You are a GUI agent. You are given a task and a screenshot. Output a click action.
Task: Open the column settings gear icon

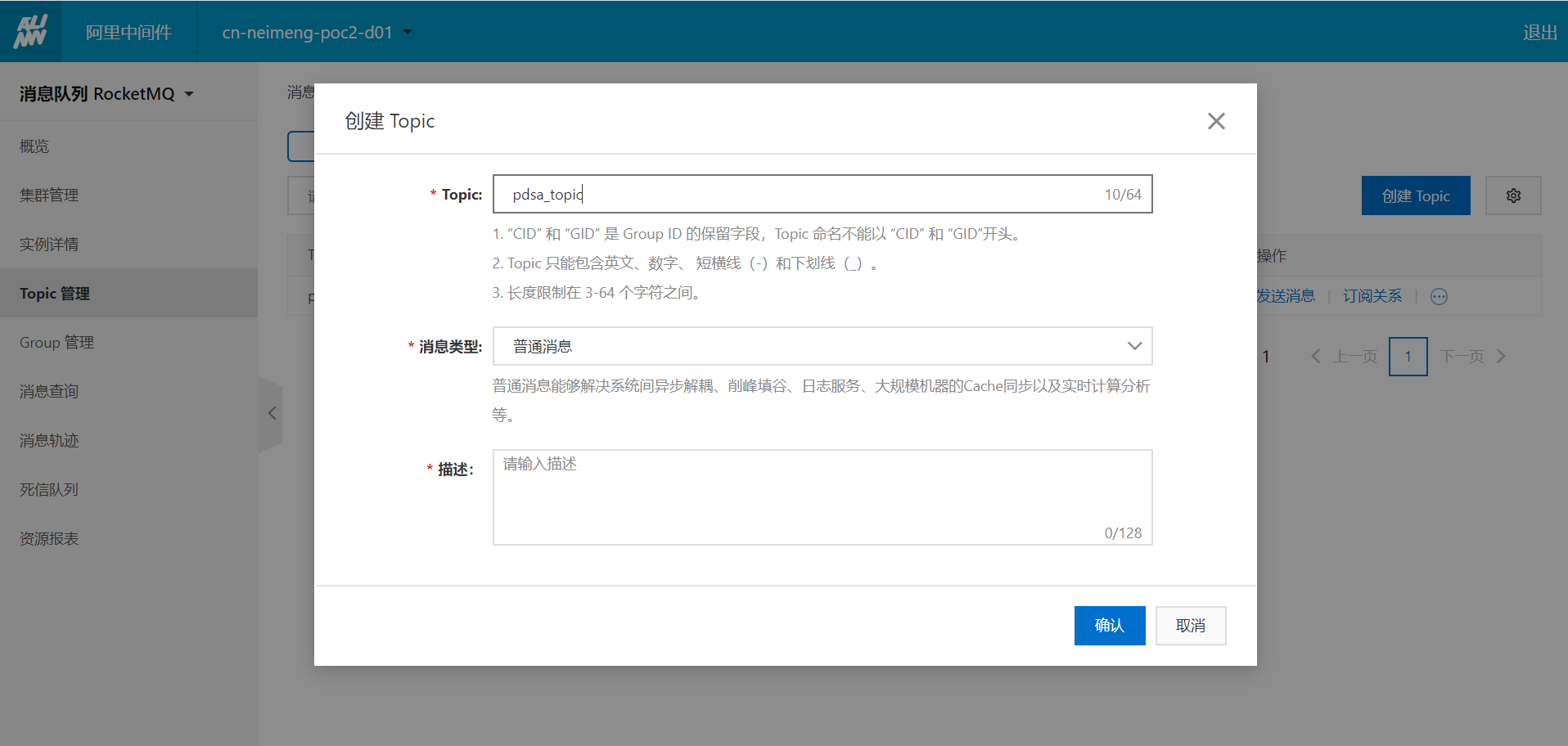pos(1513,195)
